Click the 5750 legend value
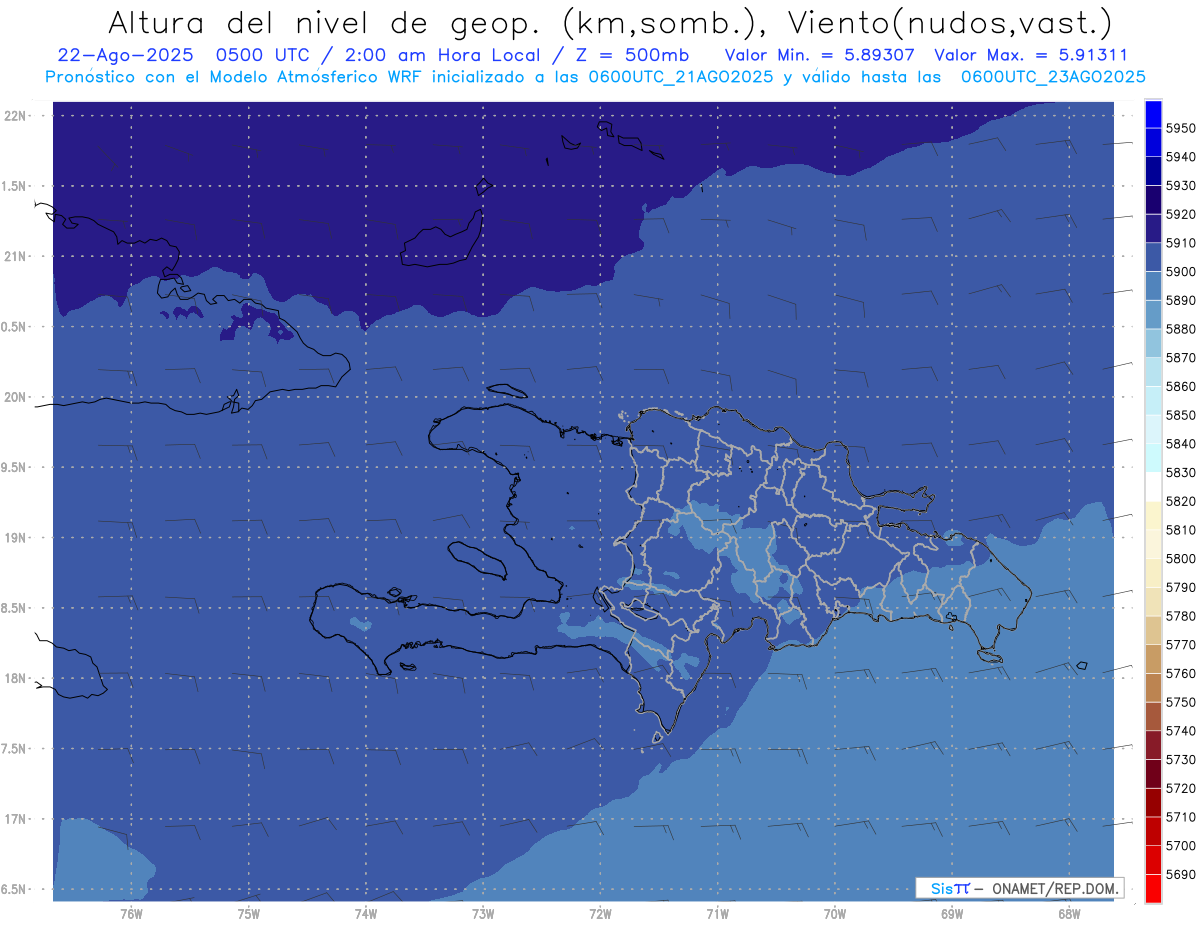Screen dimensions: 1200x927 pyautogui.click(x=1181, y=702)
